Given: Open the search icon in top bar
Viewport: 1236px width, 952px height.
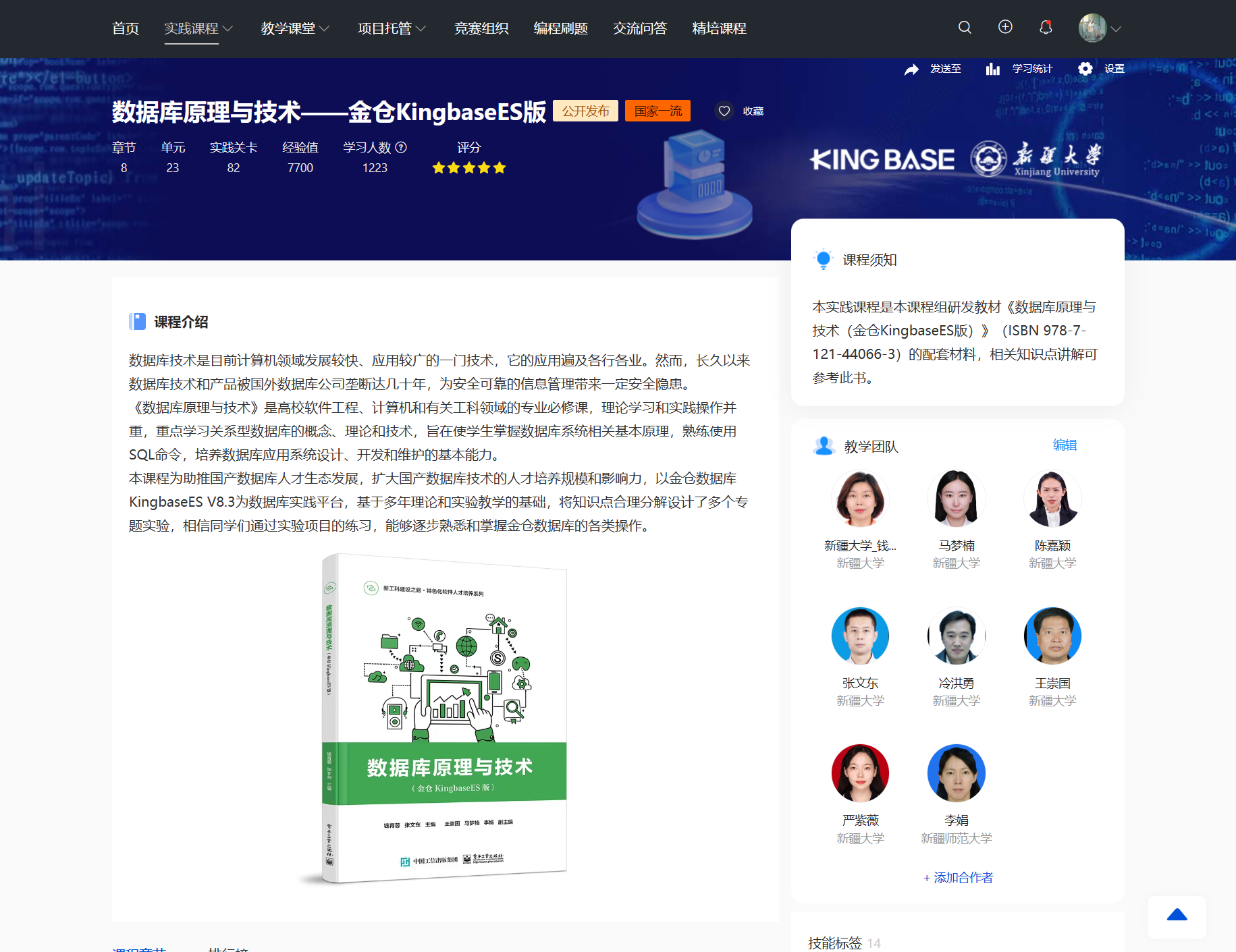Looking at the screenshot, I should 965,28.
